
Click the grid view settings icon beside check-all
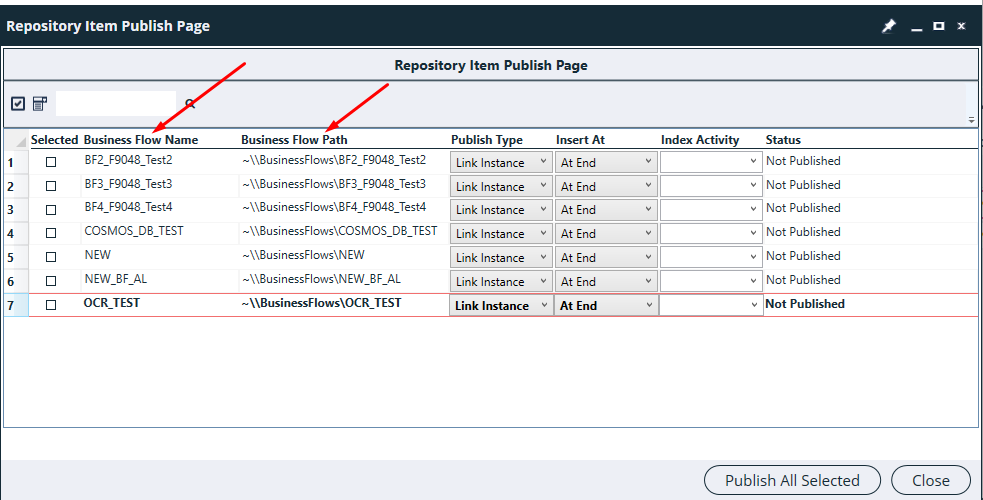(x=40, y=103)
